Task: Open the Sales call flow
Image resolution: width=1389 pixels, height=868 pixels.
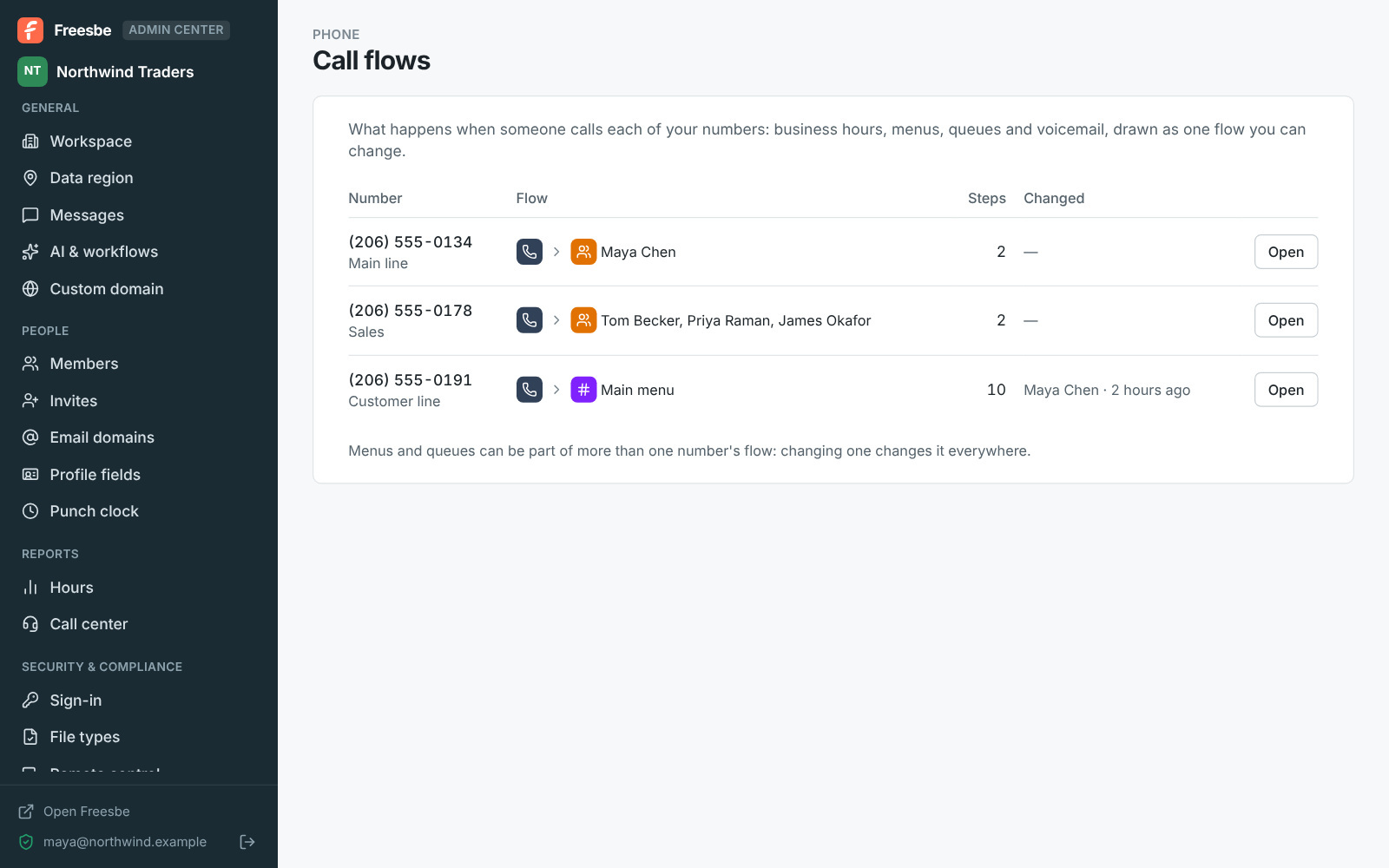Action: 1286,320
